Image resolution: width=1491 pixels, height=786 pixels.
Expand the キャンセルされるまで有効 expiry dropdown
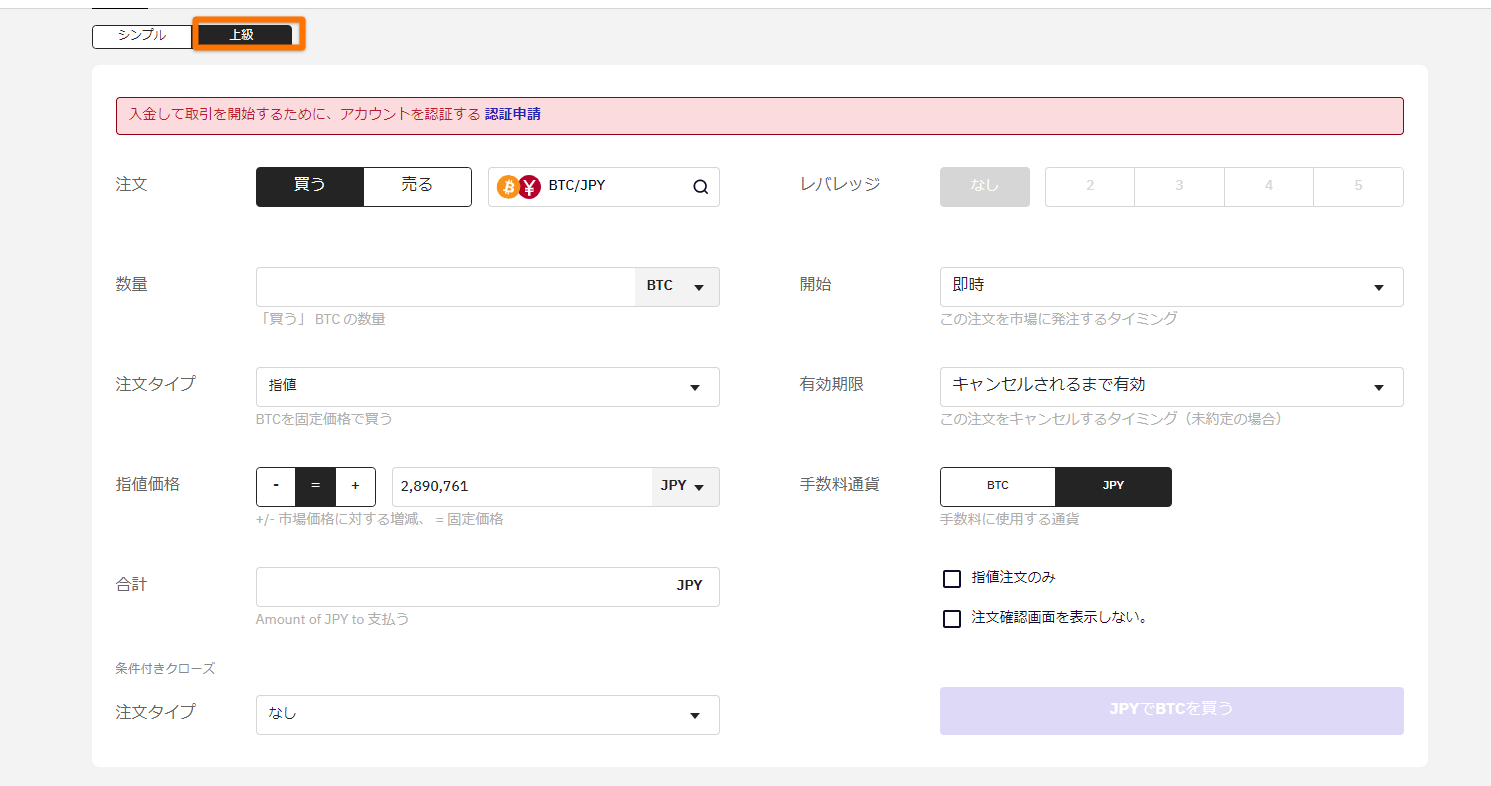click(x=1172, y=387)
